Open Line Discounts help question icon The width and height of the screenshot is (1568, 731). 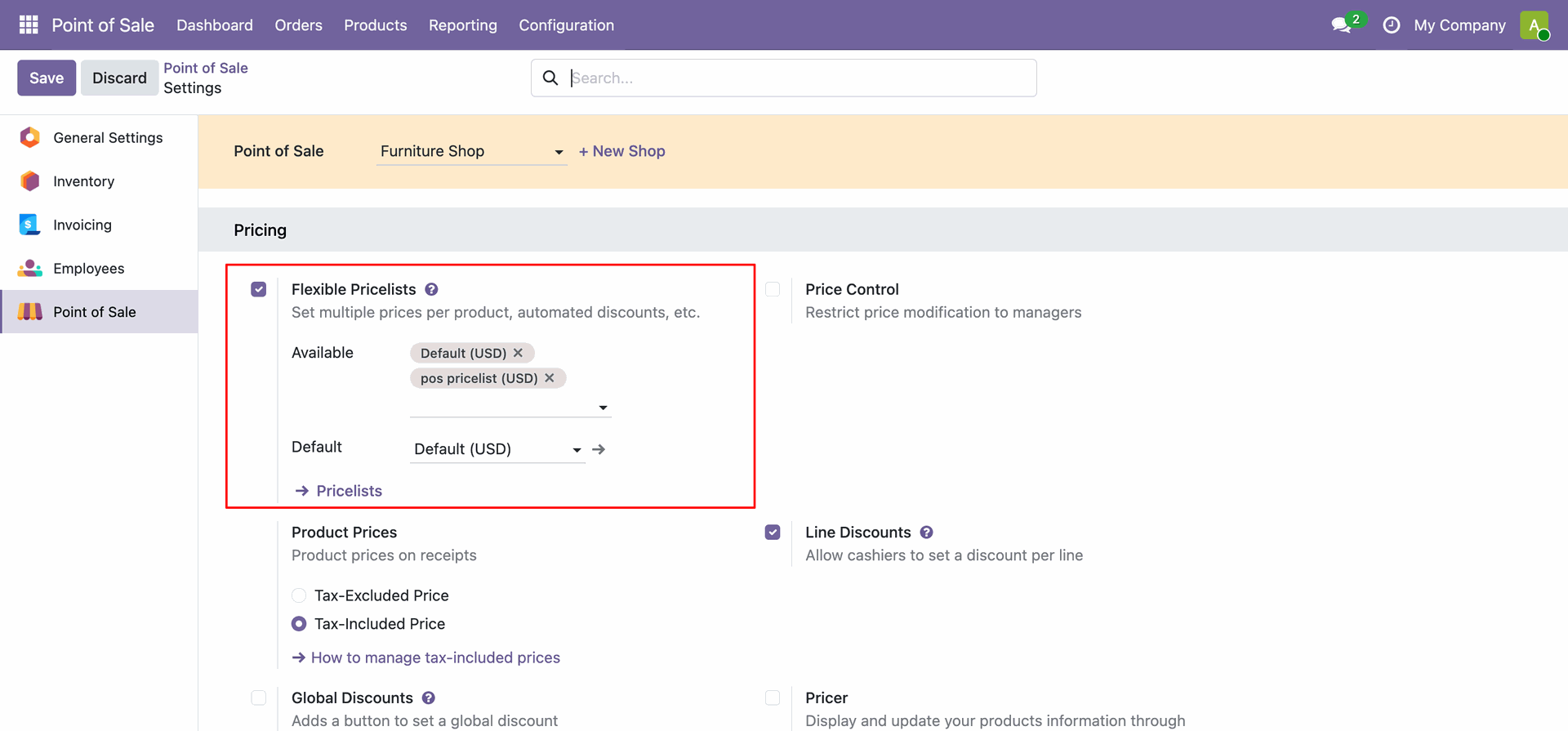[926, 532]
